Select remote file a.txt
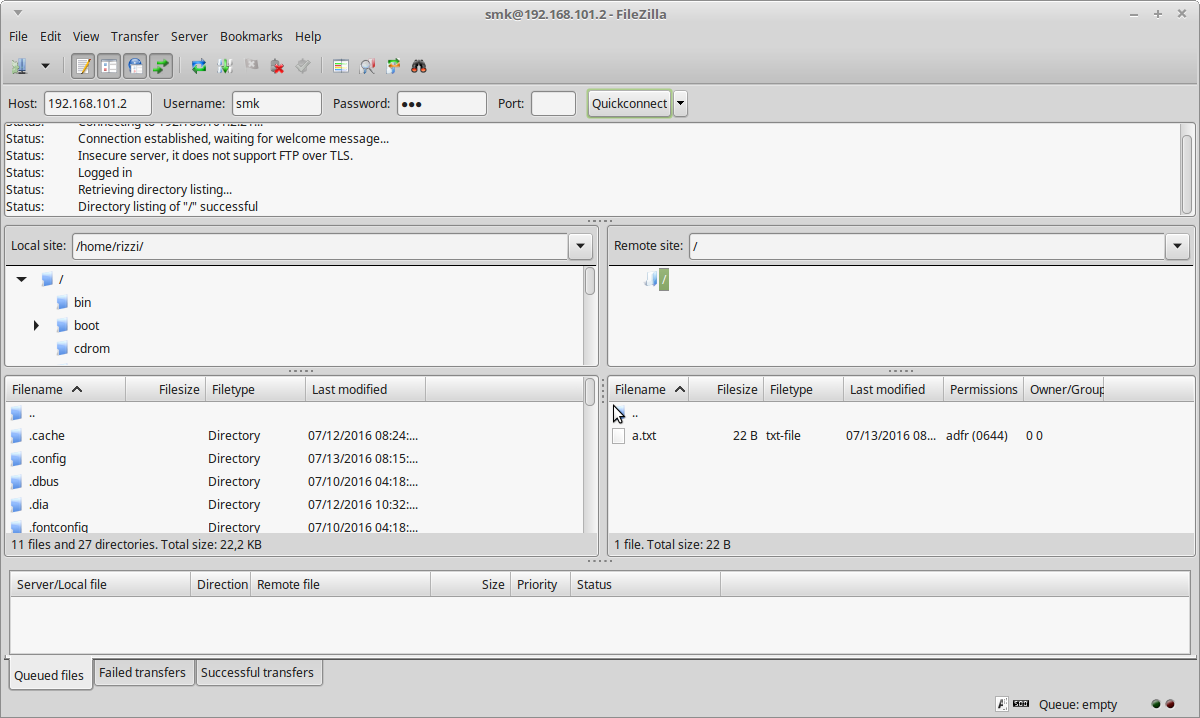The height and width of the screenshot is (718, 1200). tap(644, 436)
